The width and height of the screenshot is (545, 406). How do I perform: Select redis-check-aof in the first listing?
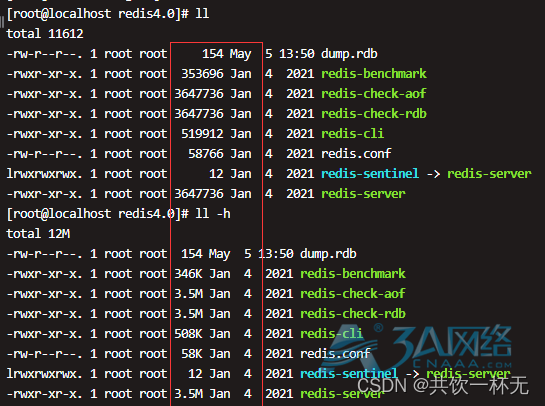374,94
